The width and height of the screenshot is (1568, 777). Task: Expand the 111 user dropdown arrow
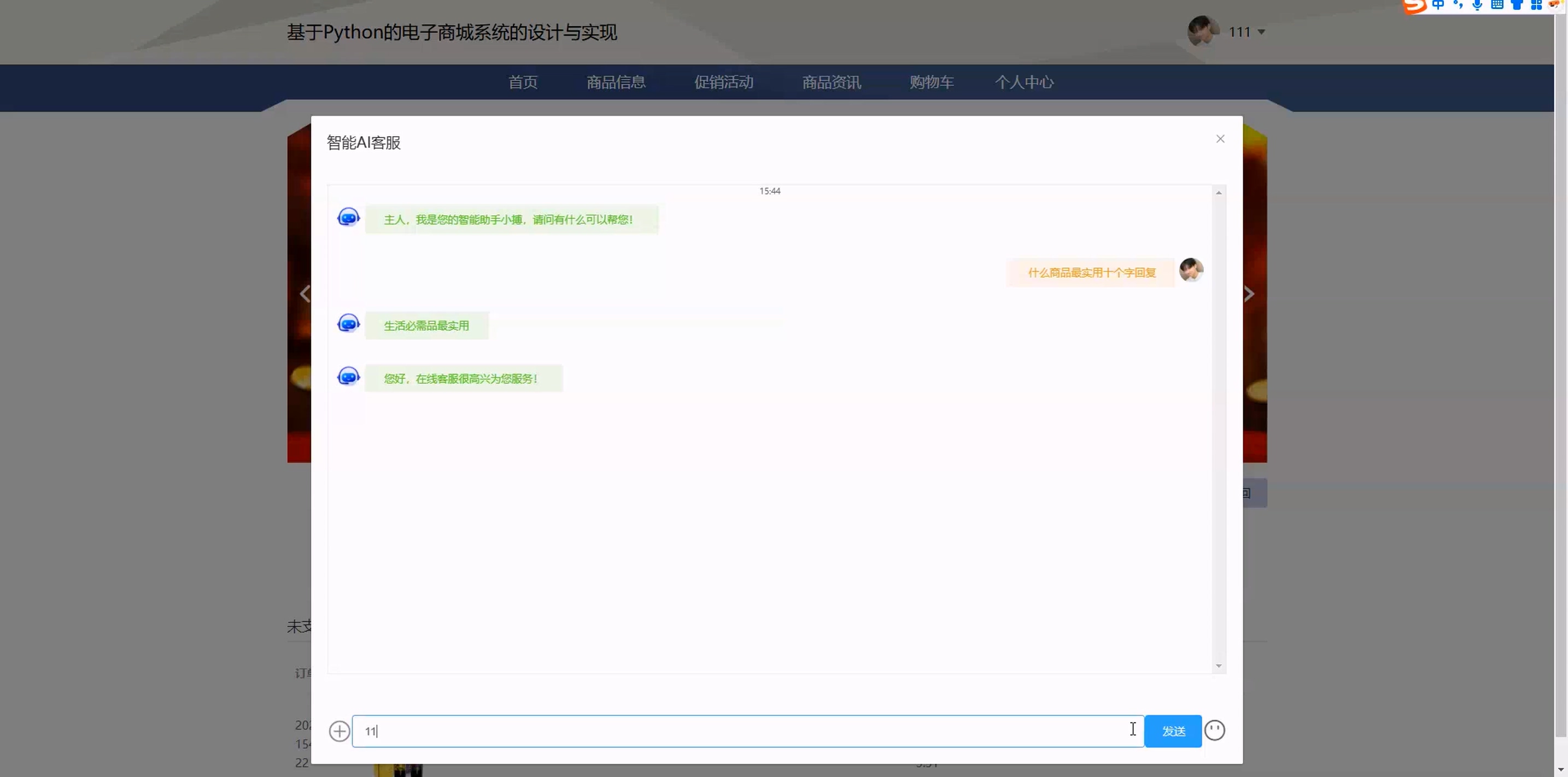(1261, 32)
